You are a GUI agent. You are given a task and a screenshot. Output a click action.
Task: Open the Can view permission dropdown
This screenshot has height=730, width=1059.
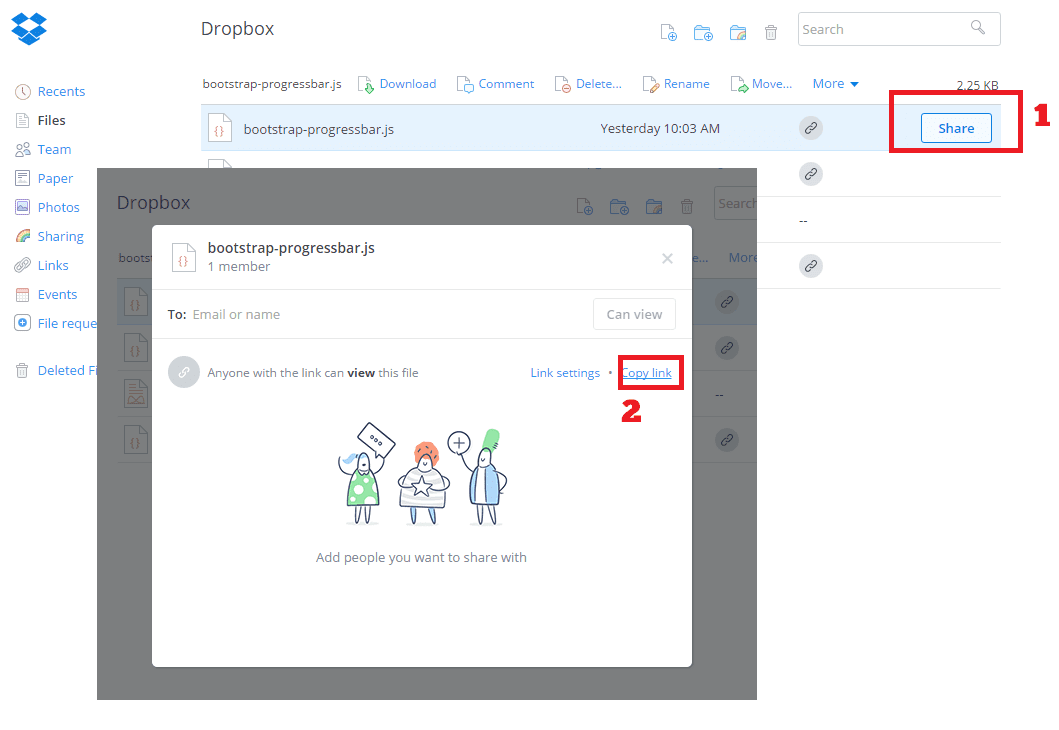tap(634, 313)
